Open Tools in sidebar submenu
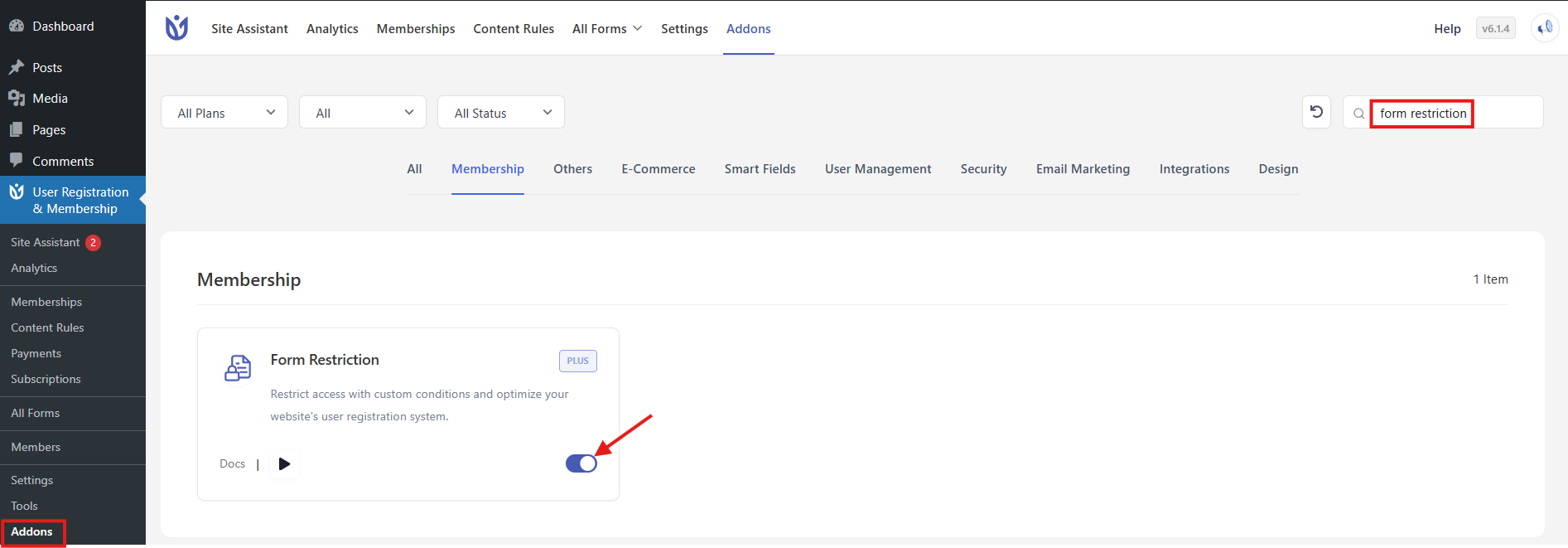 24,506
